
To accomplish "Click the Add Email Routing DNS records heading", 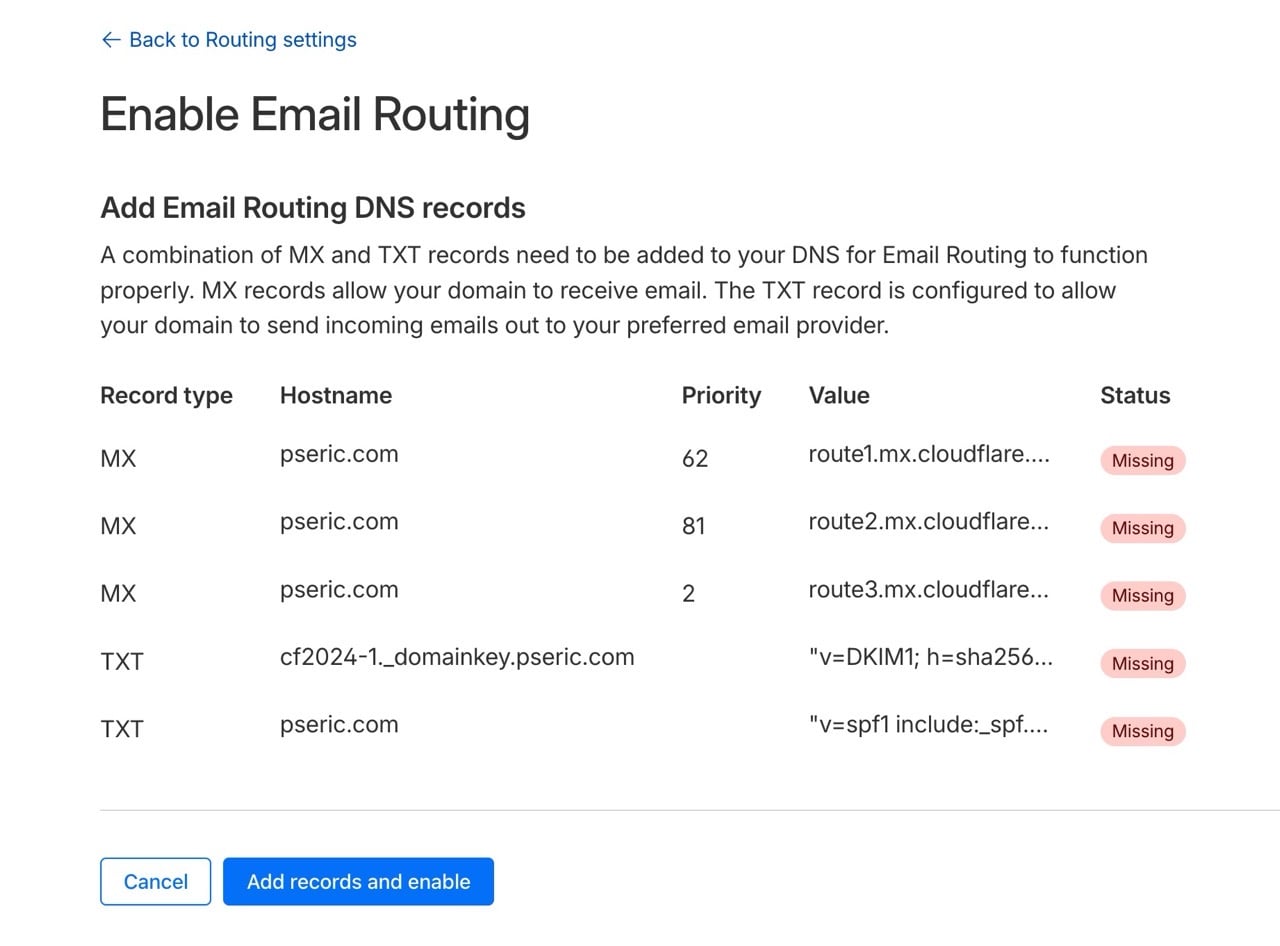I will pyautogui.click(x=311, y=208).
